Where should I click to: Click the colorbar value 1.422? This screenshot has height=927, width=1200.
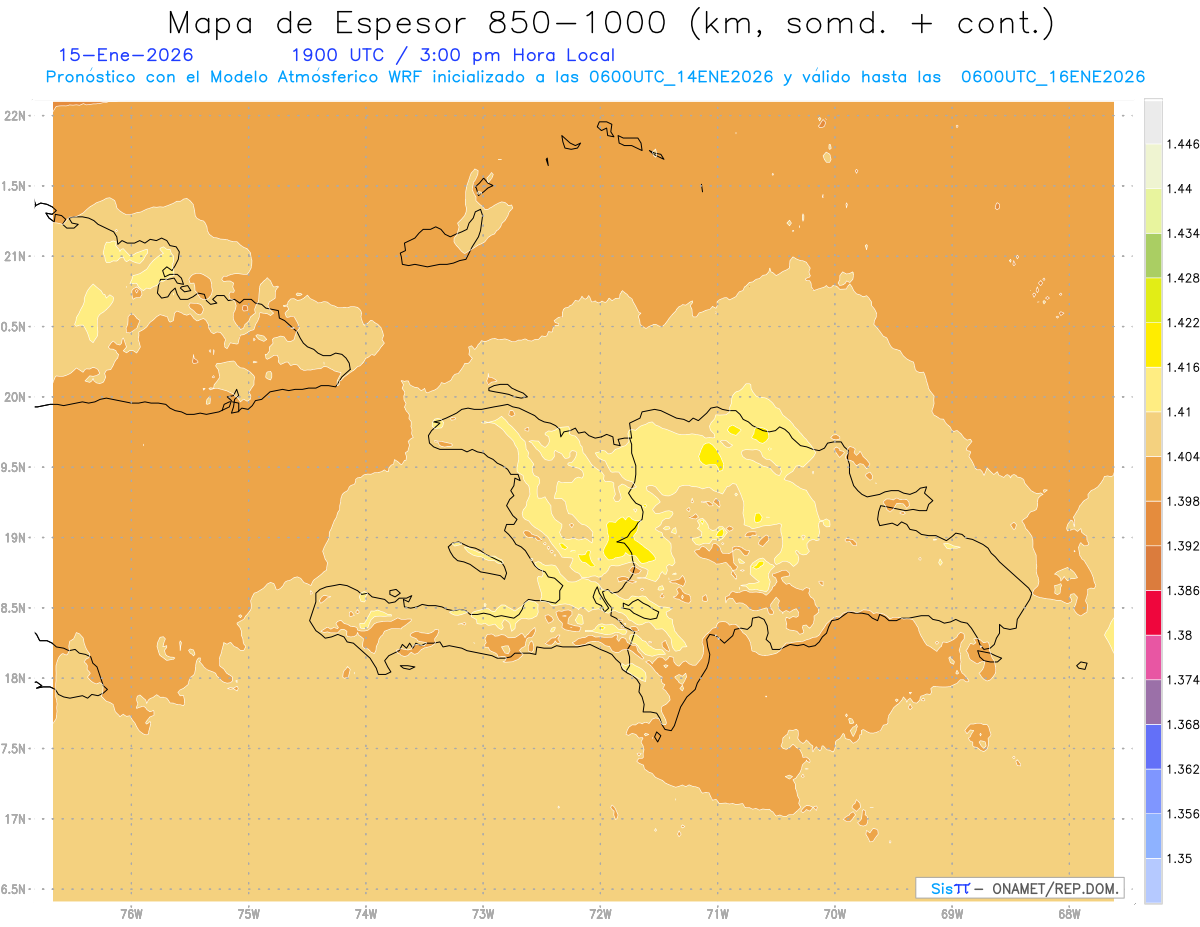[1182, 322]
